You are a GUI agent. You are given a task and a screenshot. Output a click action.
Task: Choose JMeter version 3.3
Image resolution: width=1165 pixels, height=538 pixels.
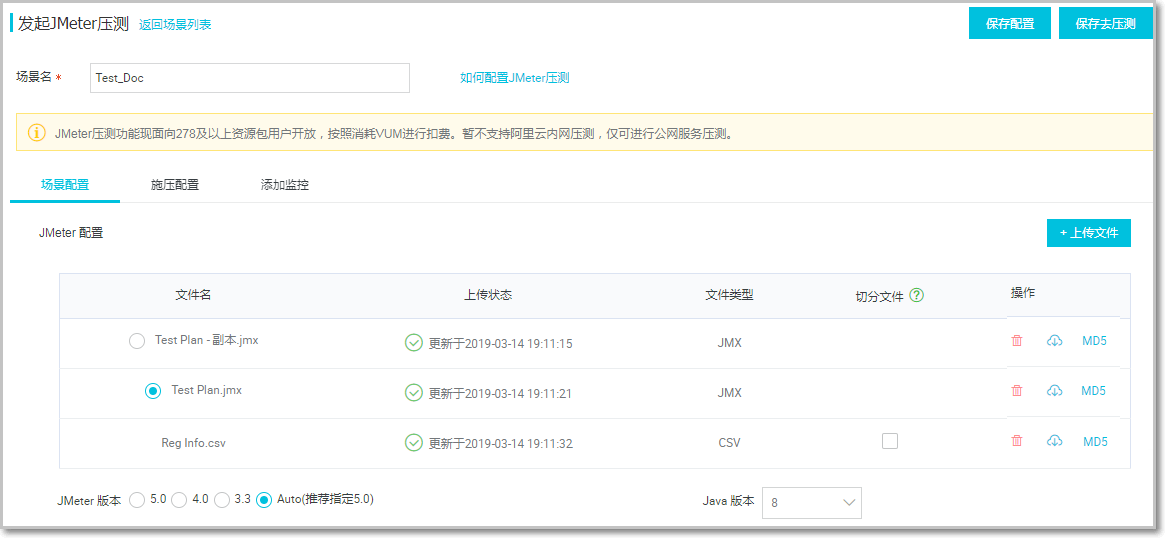[221, 501]
